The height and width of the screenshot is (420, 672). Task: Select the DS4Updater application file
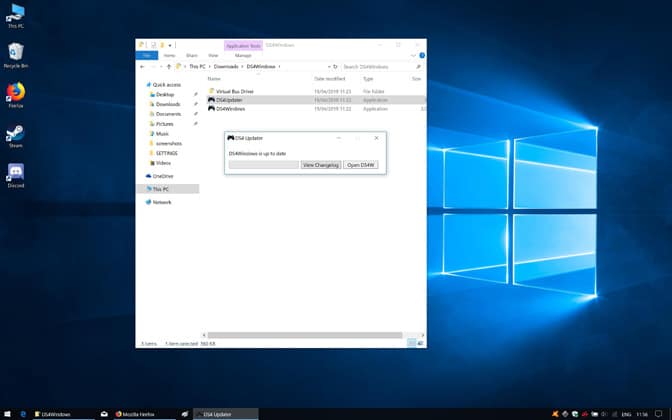click(316, 100)
